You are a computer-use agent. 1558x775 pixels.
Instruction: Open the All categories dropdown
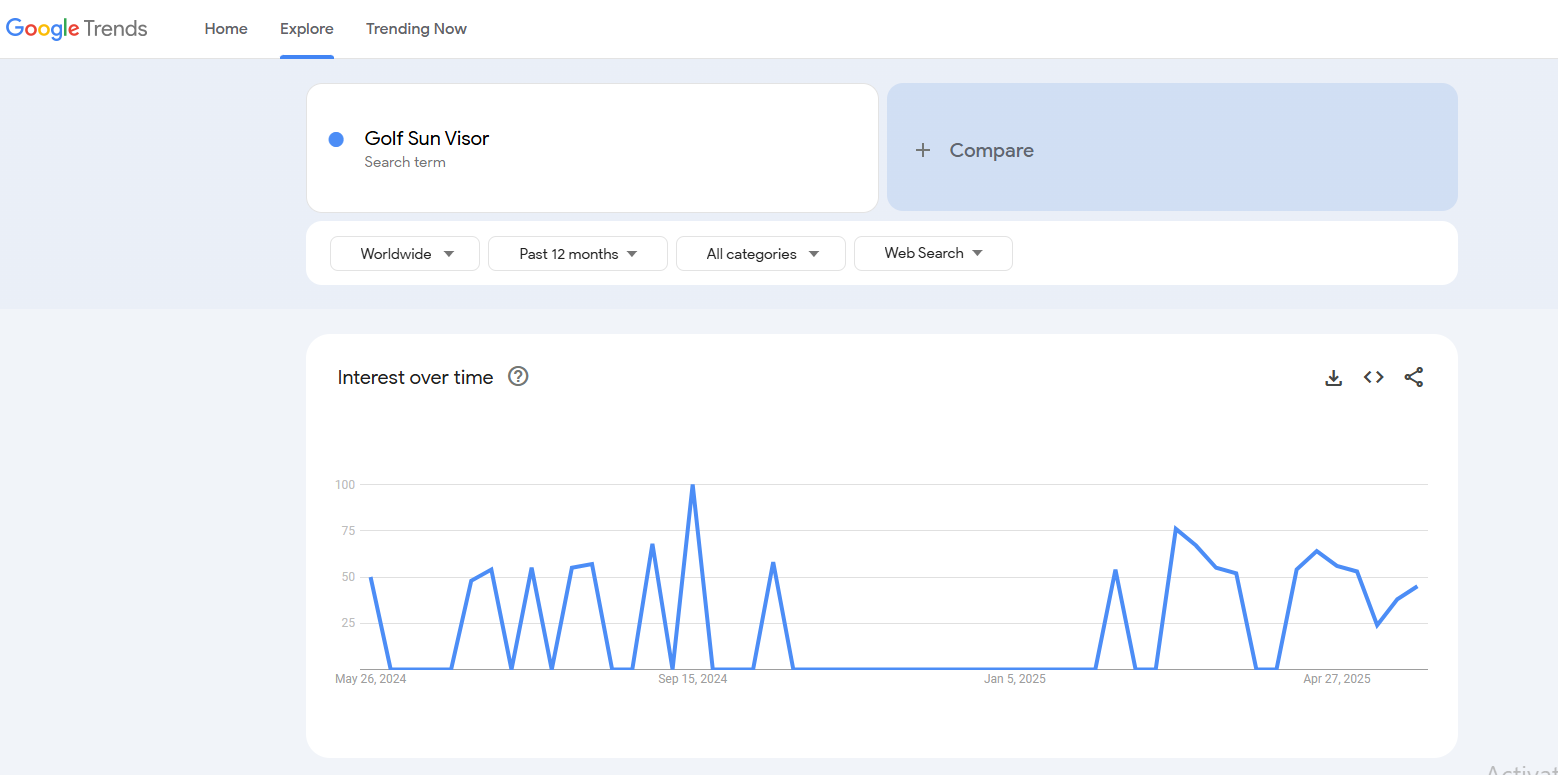pos(761,253)
